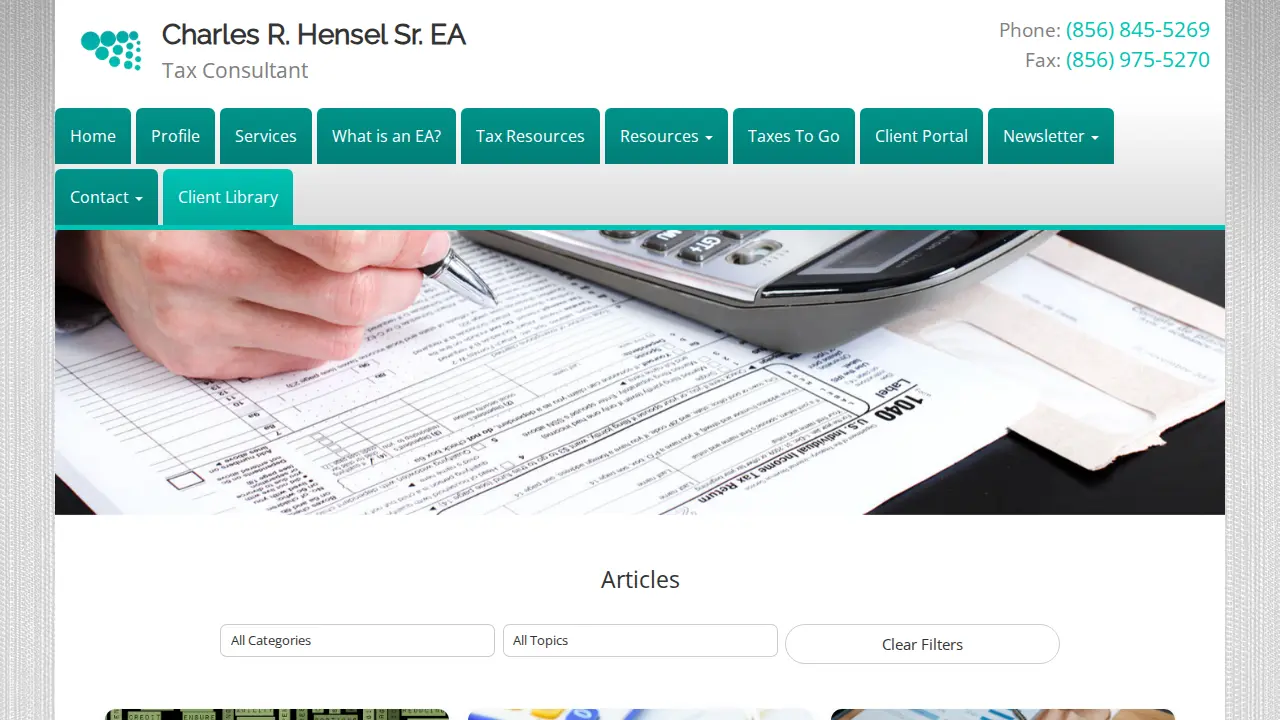The height and width of the screenshot is (720, 1280).
Task: Click fax number (856) 975-5270
Action: click(1138, 60)
